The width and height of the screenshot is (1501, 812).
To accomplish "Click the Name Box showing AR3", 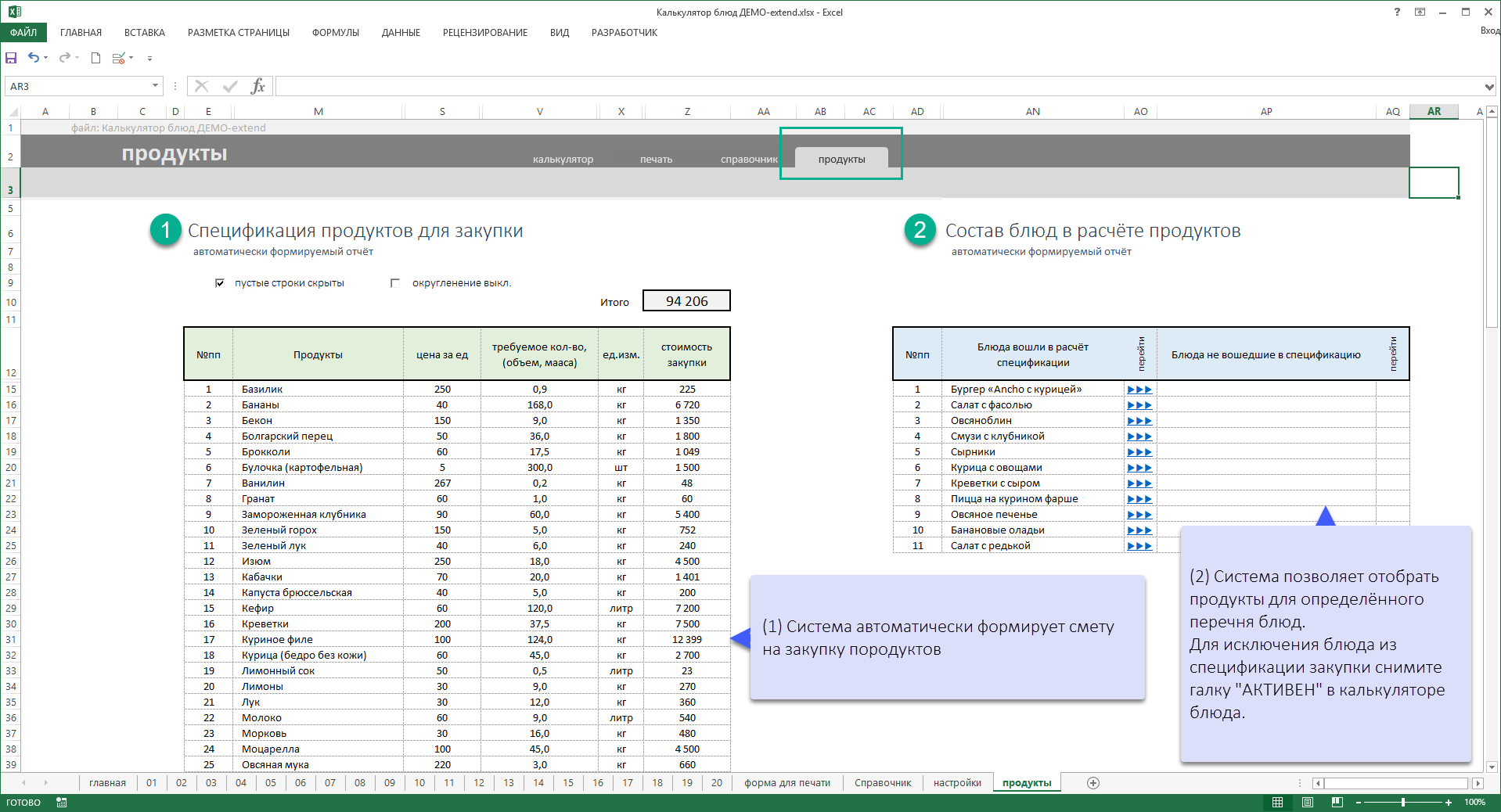I will 78,86.
